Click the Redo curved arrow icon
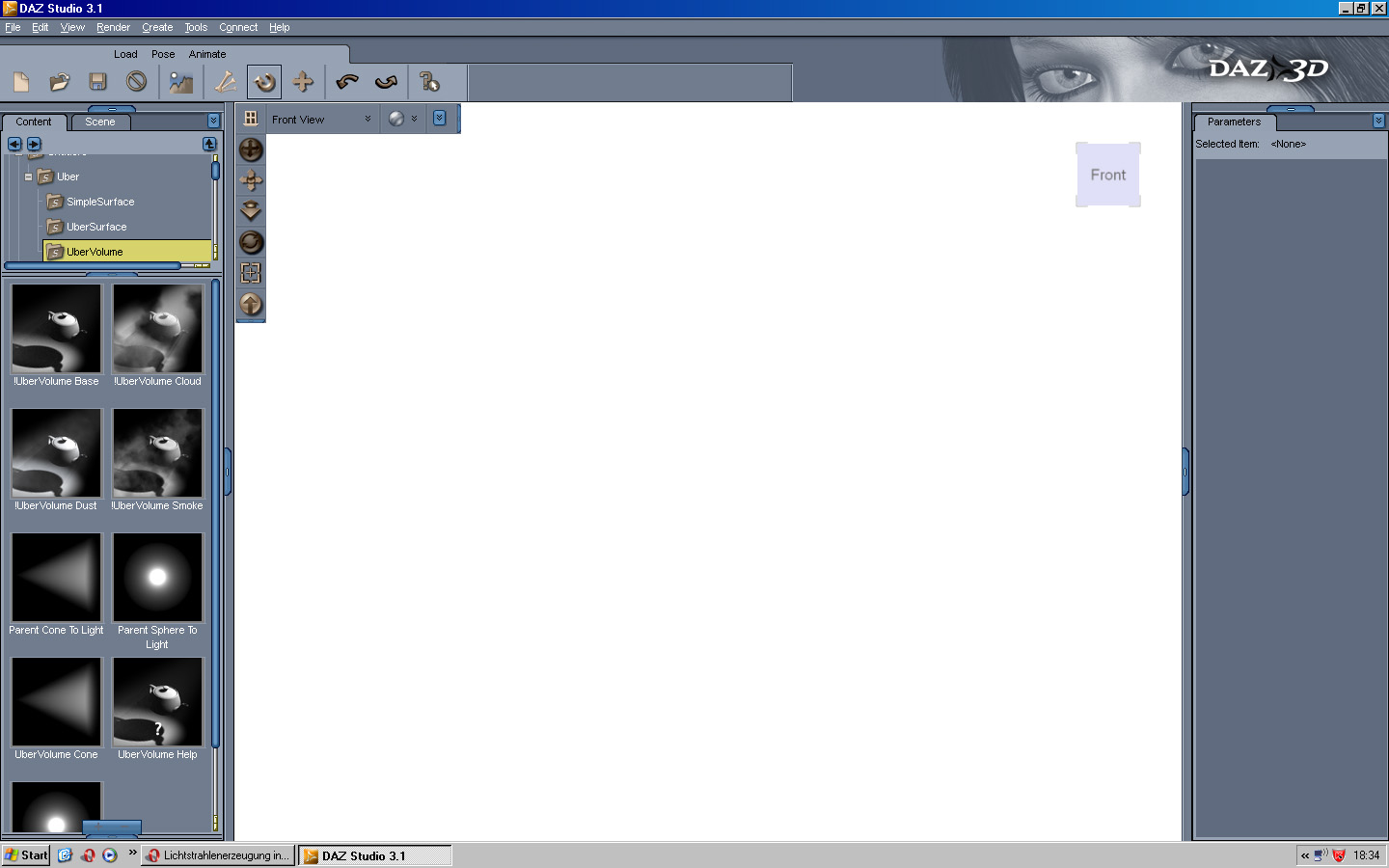The height and width of the screenshot is (868, 1389). coord(386,82)
